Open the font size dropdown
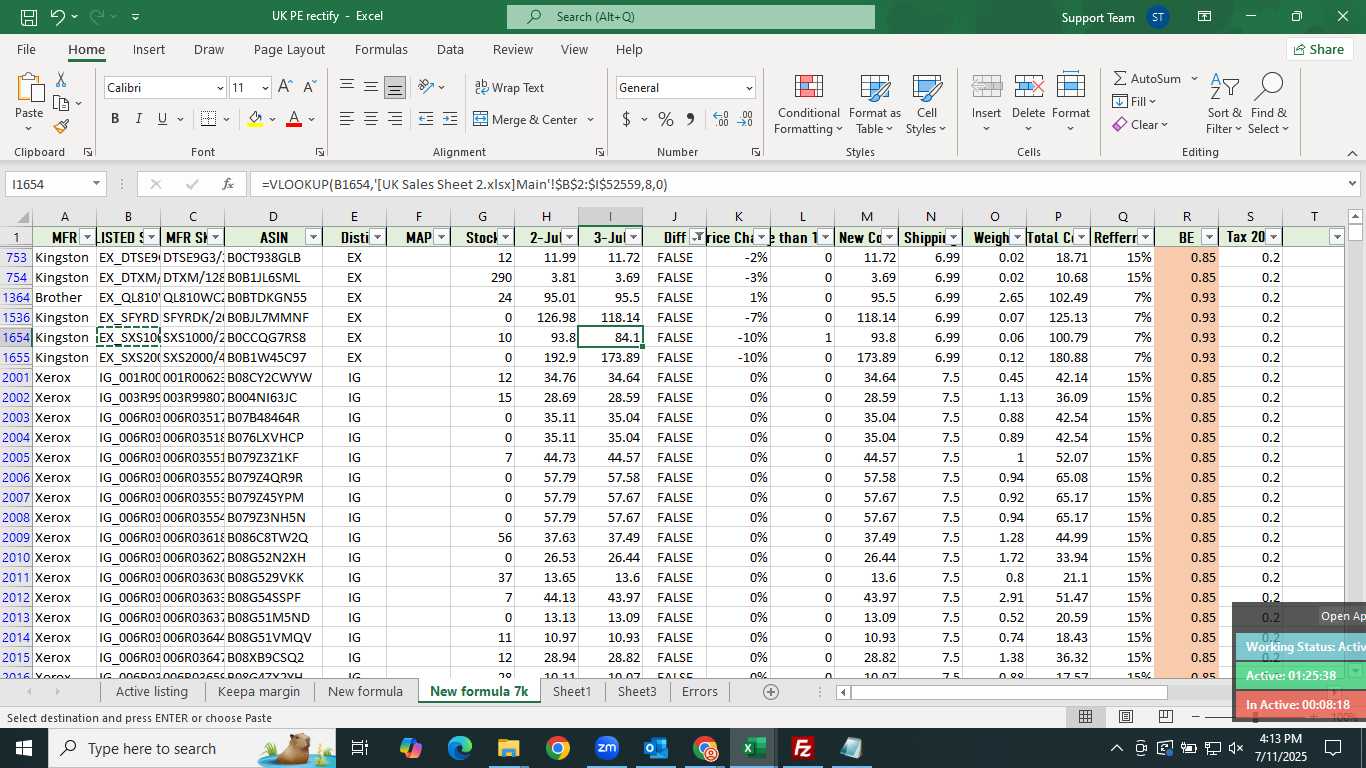The image size is (1366, 768). [x=264, y=88]
